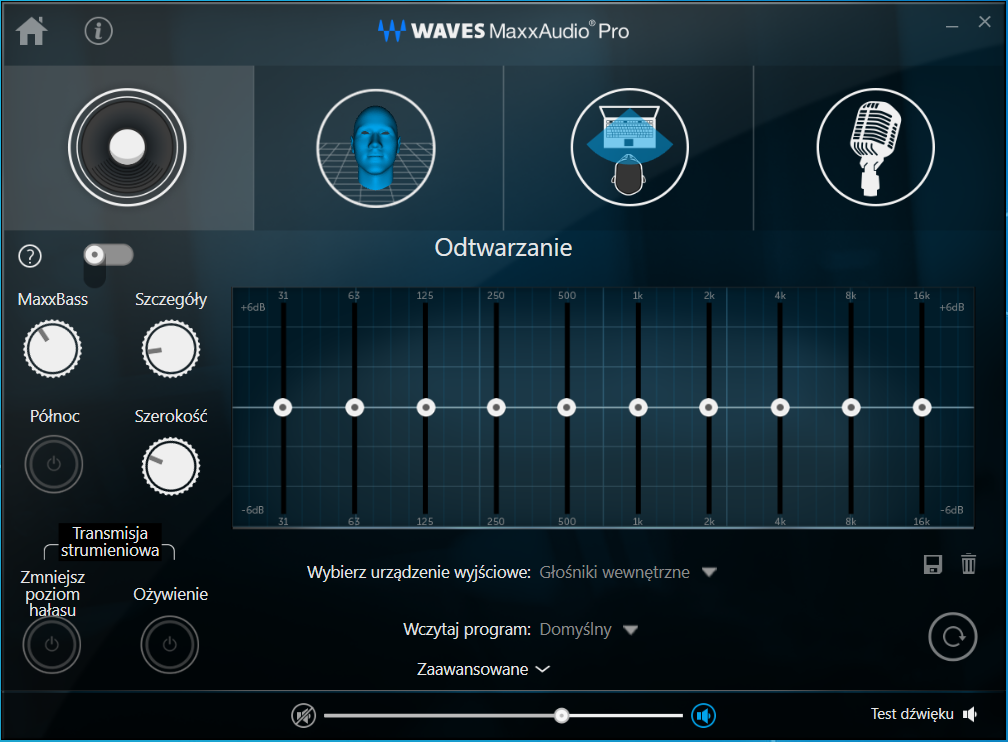This screenshot has height=742, width=1008.
Task: Click the circular reset button
Action: click(953, 637)
